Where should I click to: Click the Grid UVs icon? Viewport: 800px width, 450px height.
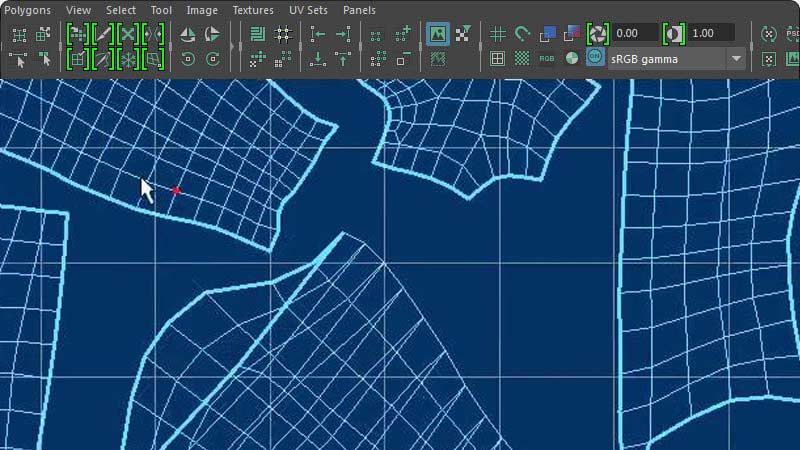pos(283,34)
